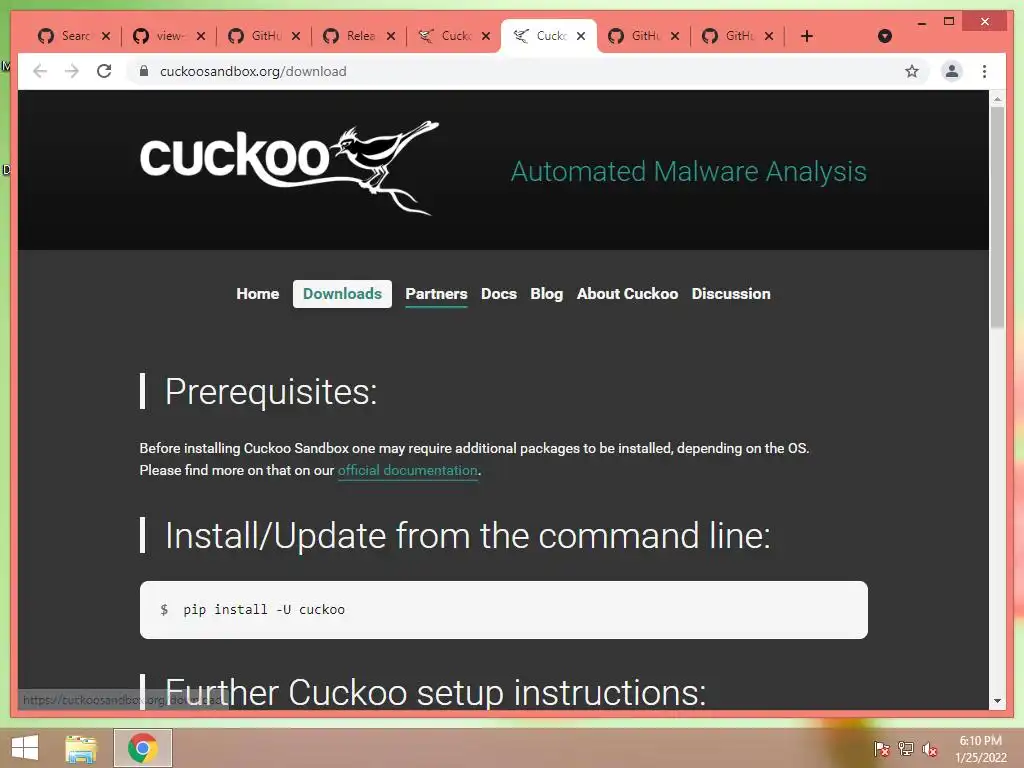This screenshot has height=768, width=1024.
Task: Open Chrome tab search dropdown circle
Action: point(884,36)
